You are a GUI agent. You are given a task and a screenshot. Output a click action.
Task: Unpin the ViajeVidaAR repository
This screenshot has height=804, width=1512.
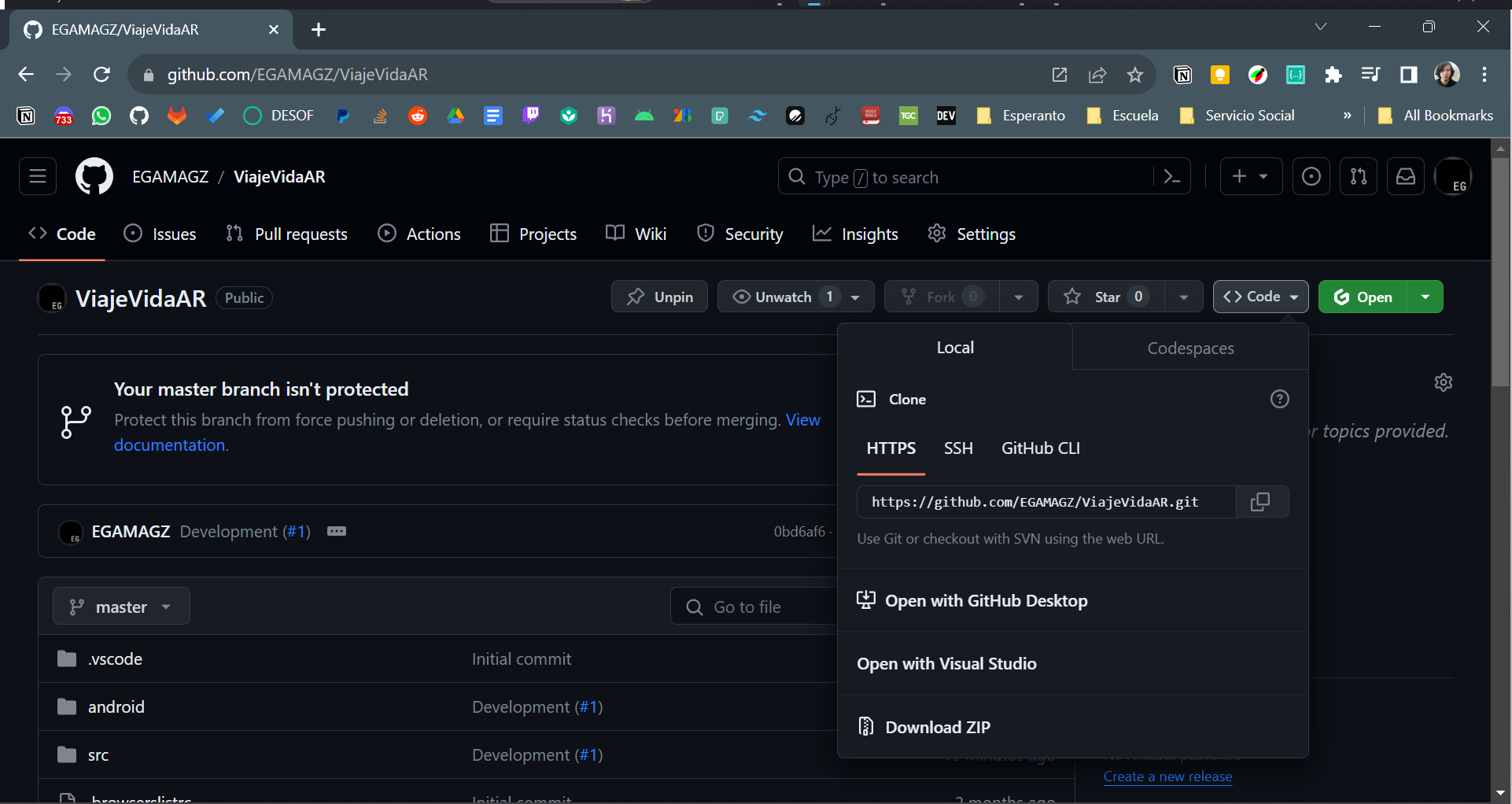(659, 297)
